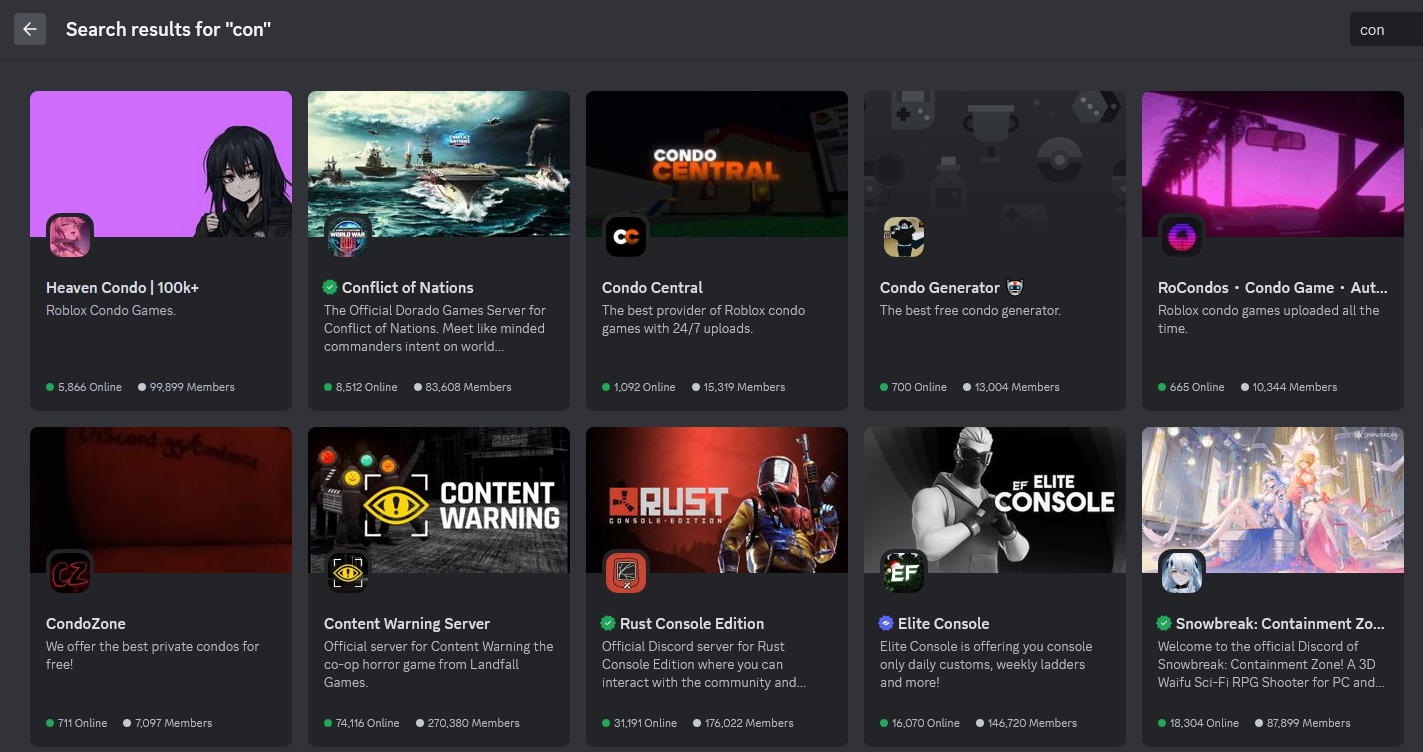
Task: Click the Elite Console EF avatar icon
Action: 904,572
